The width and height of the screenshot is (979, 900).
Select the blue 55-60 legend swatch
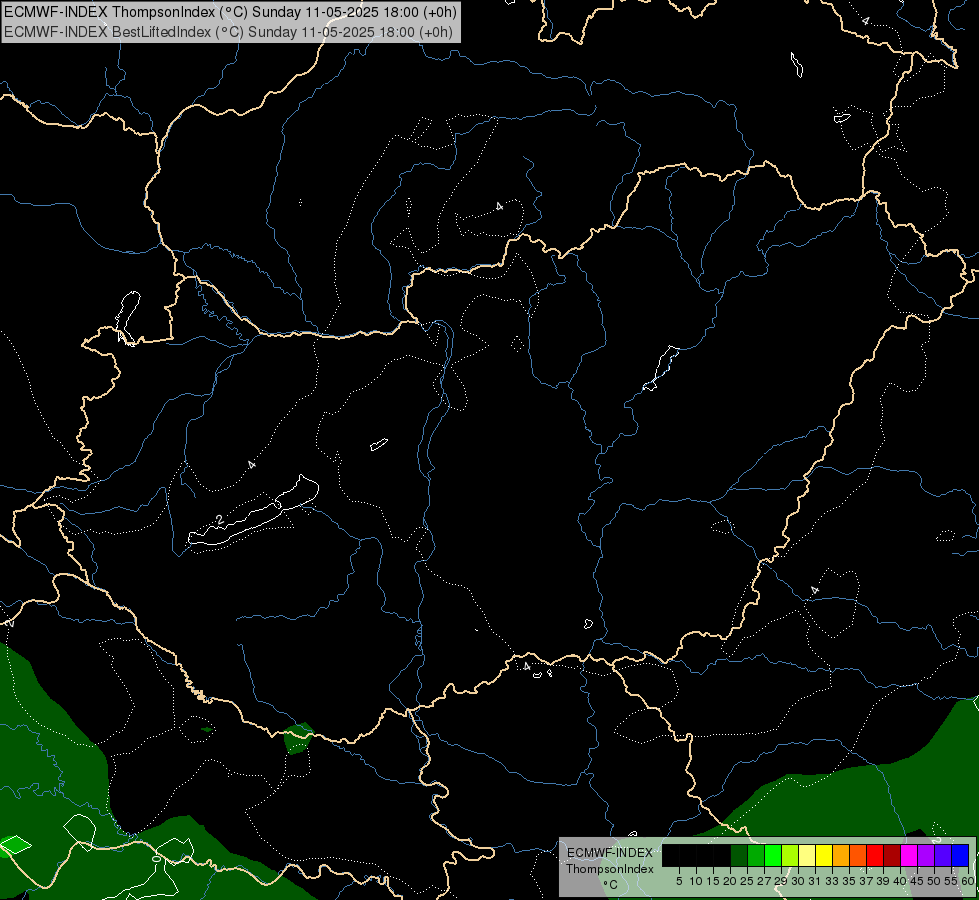click(960, 855)
